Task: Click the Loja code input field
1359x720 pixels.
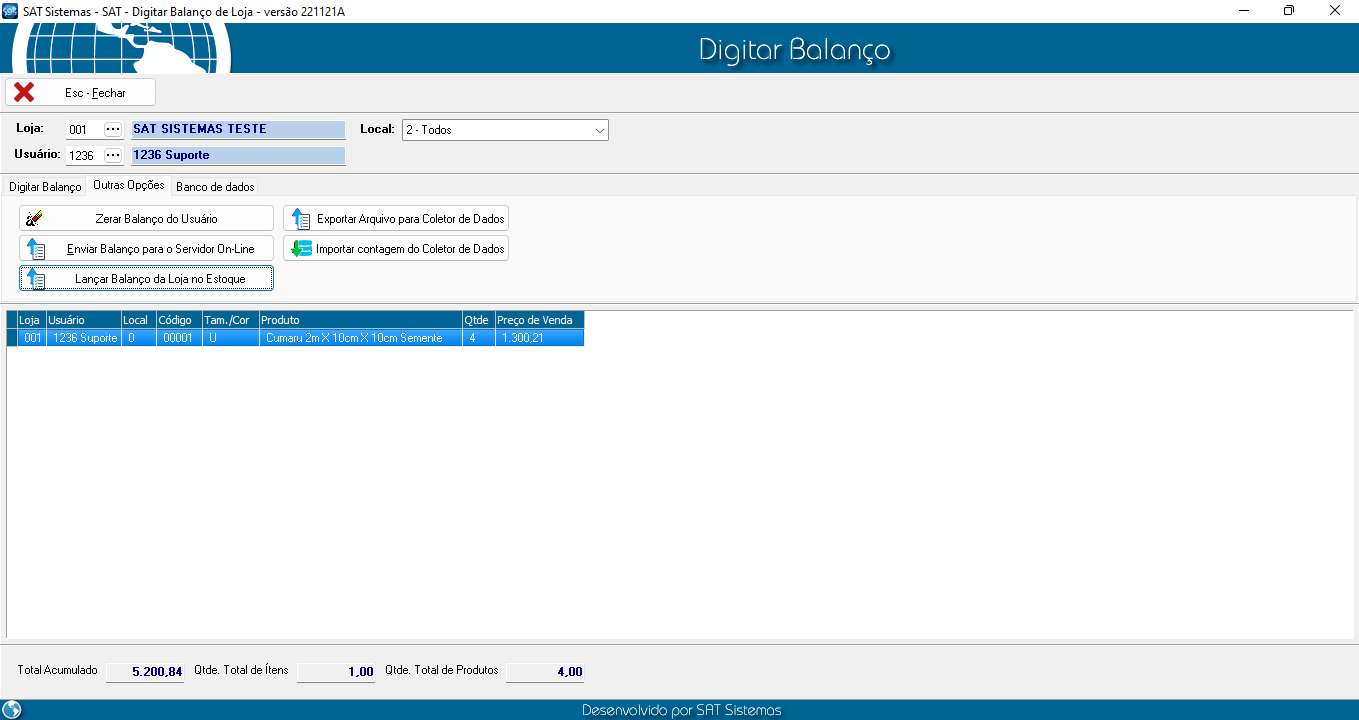Action: coord(83,130)
